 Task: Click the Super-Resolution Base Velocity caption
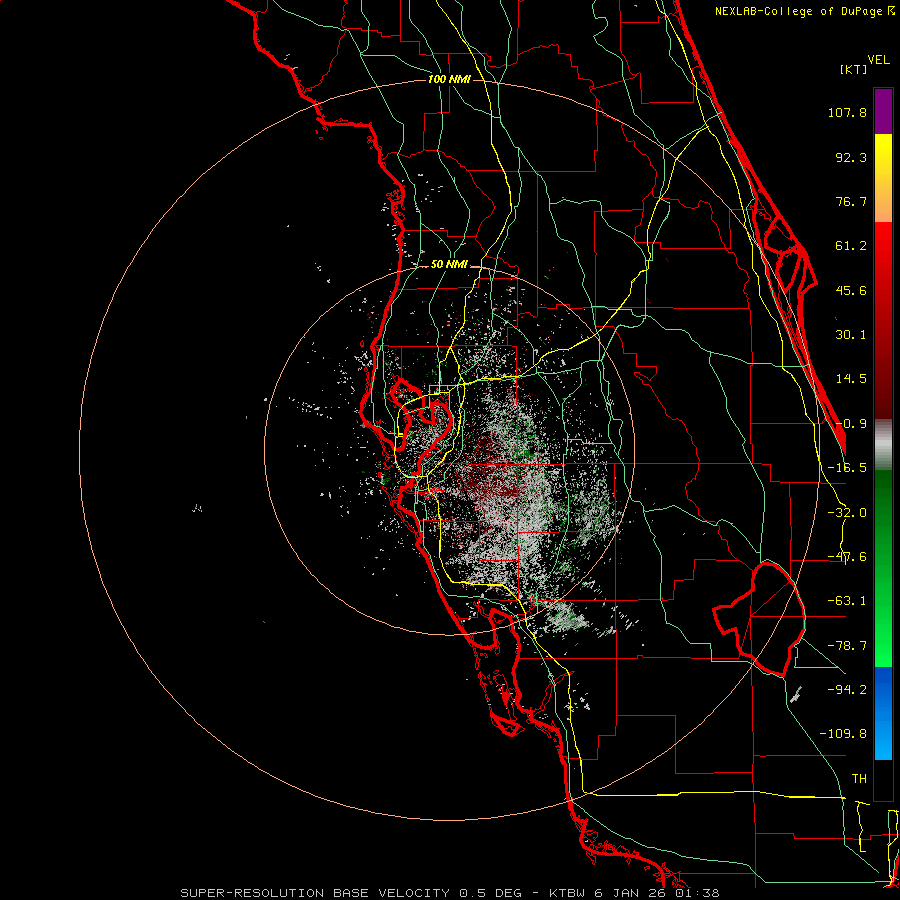(x=449, y=893)
